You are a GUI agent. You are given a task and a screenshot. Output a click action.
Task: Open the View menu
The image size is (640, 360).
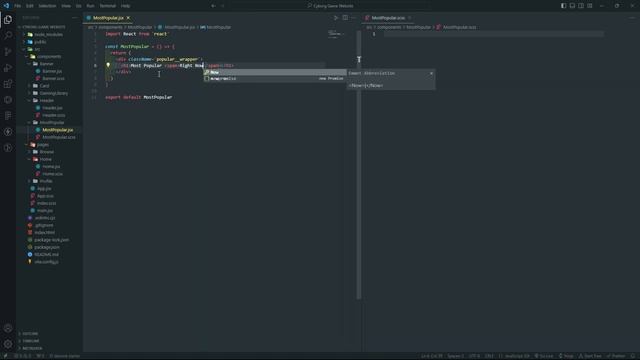click(x=66, y=6)
